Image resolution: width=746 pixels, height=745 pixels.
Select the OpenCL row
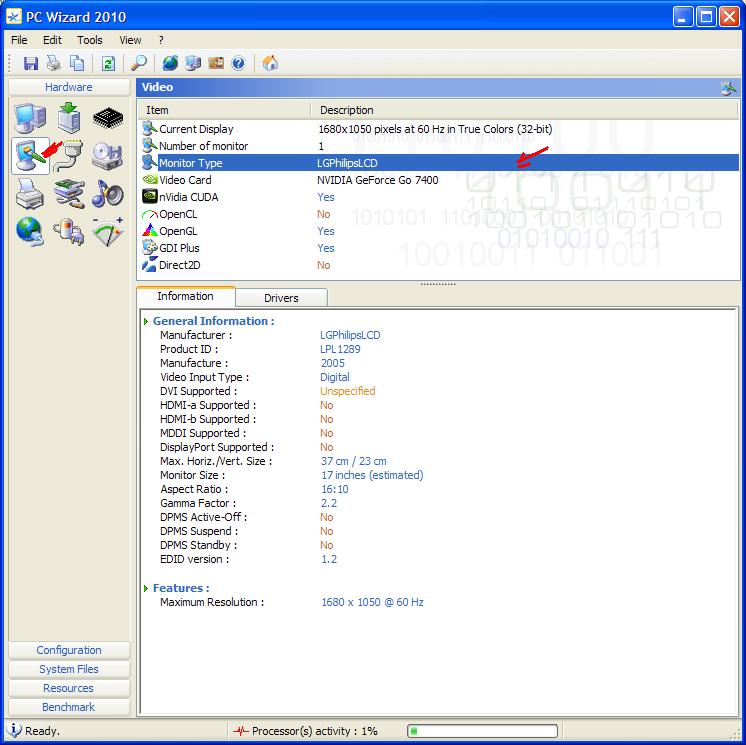[439, 214]
